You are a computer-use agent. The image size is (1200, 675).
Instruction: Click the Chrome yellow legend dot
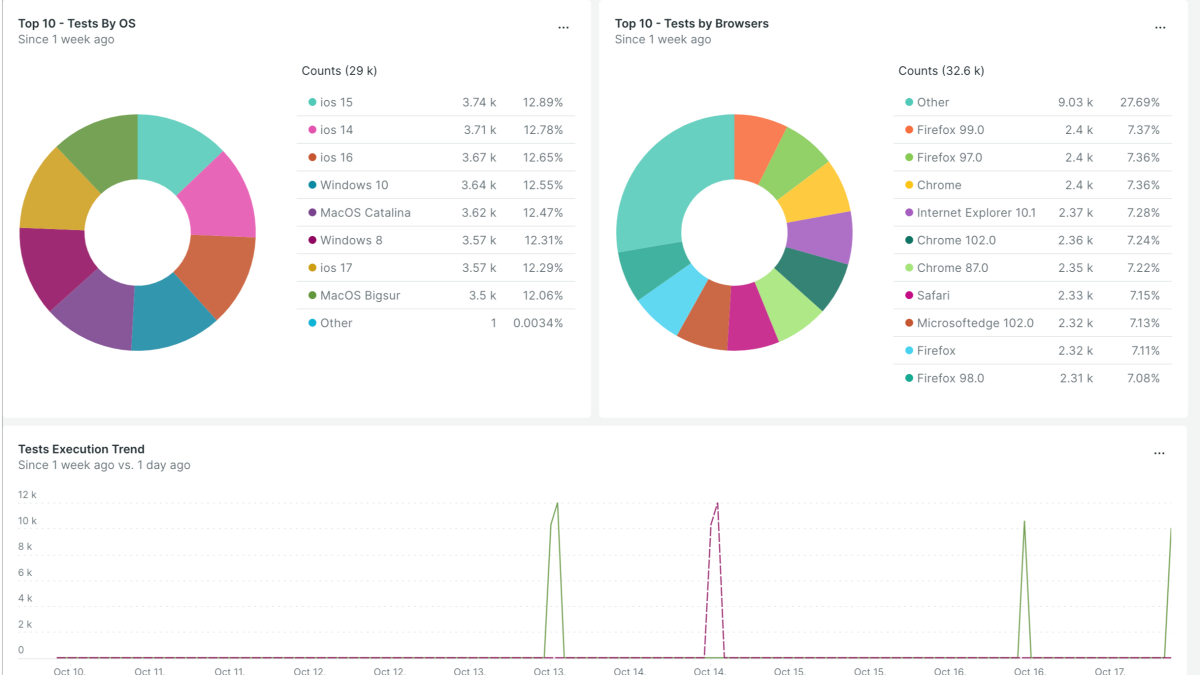click(909, 185)
